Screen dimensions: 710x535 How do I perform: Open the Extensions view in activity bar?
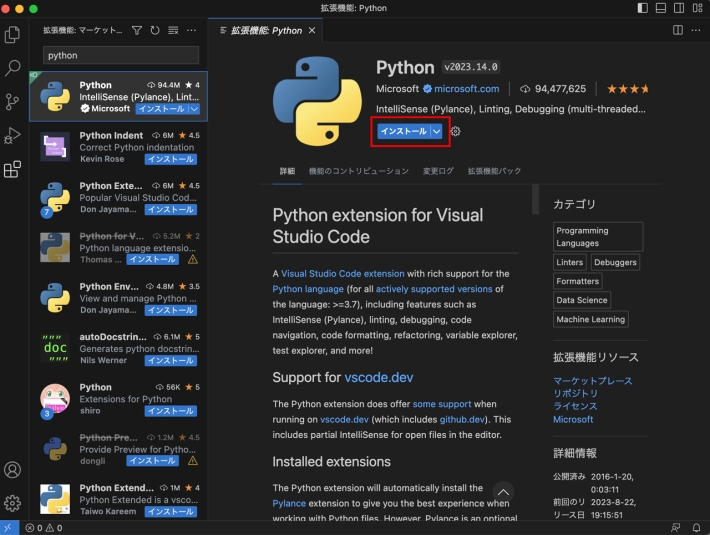[13, 169]
